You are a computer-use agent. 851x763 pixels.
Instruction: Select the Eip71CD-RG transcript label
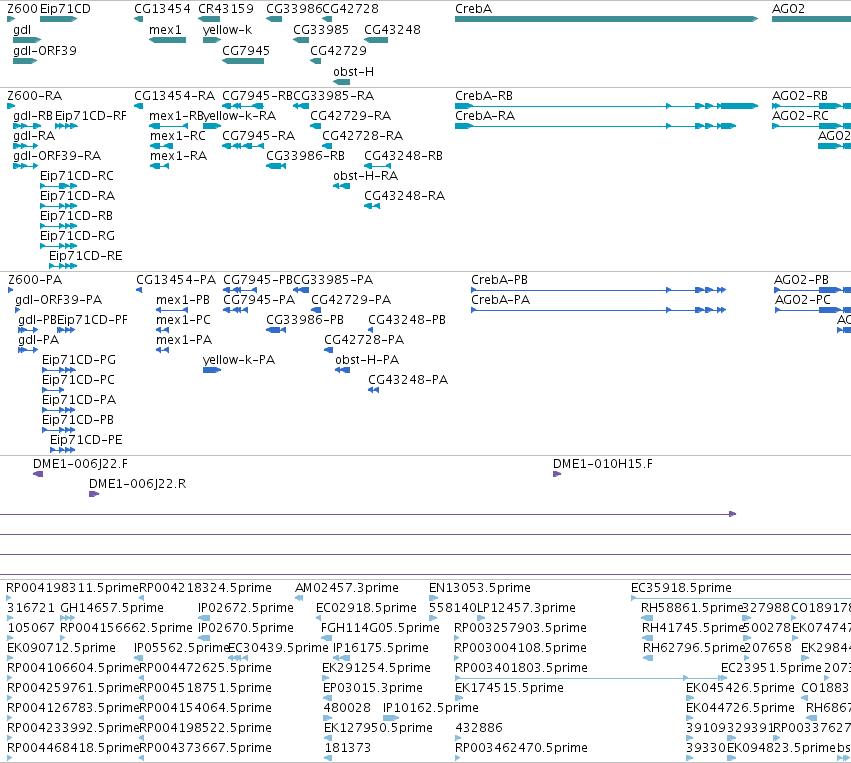77,236
